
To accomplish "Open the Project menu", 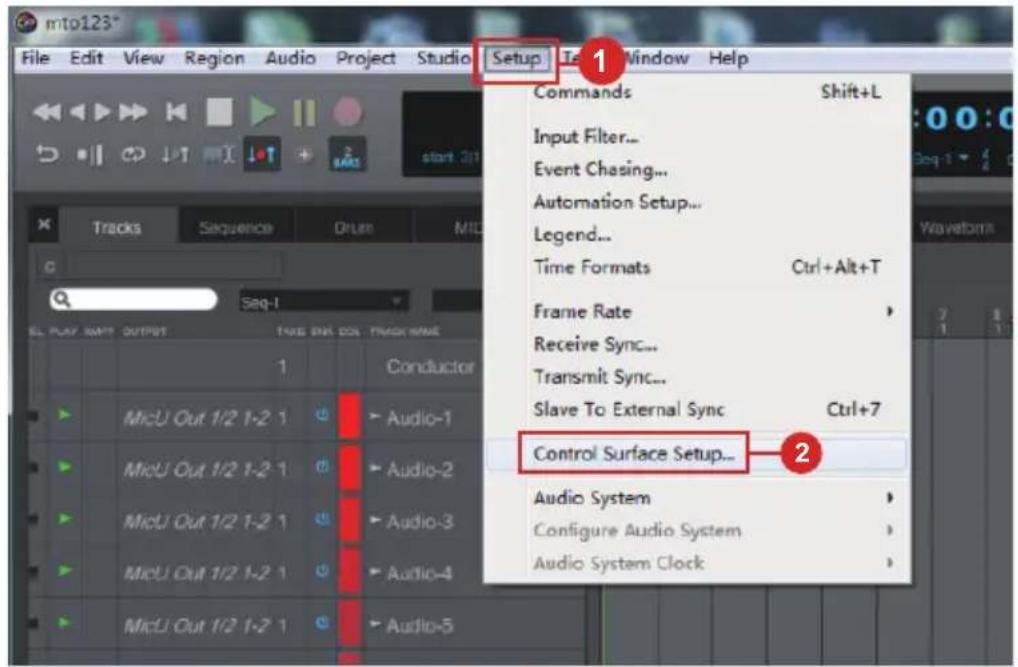I will [x=366, y=58].
